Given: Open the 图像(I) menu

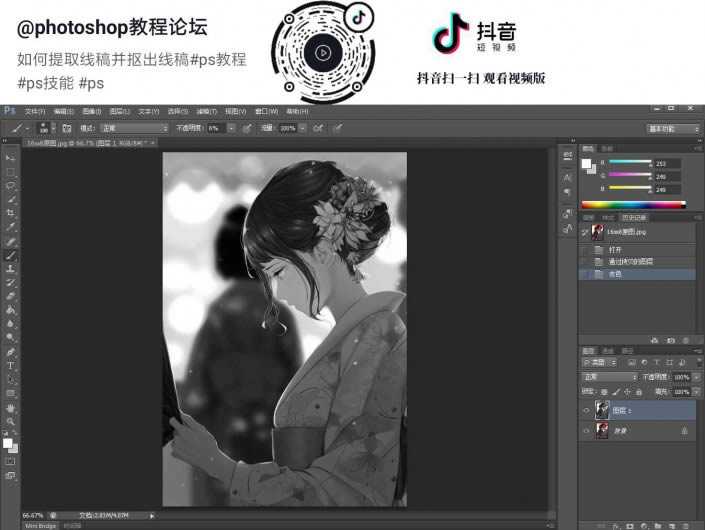Looking at the screenshot, I should [x=92, y=111].
